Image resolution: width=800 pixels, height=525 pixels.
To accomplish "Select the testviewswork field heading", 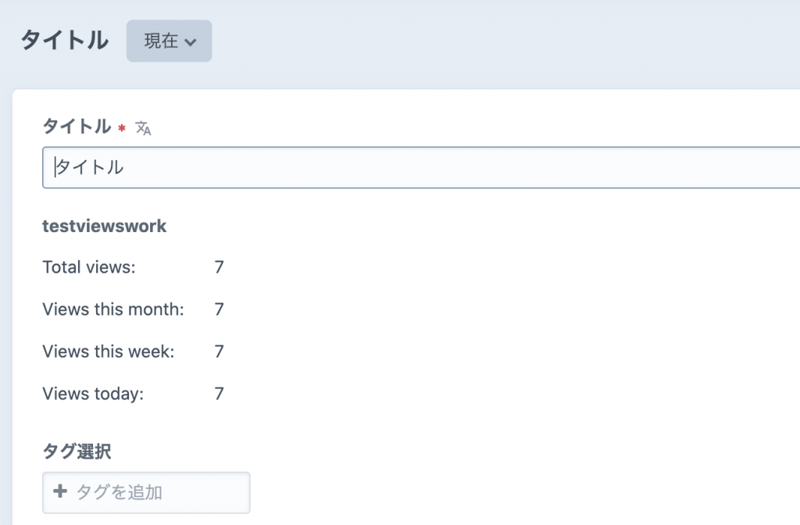I will pyautogui.click(x=104, y=226).
